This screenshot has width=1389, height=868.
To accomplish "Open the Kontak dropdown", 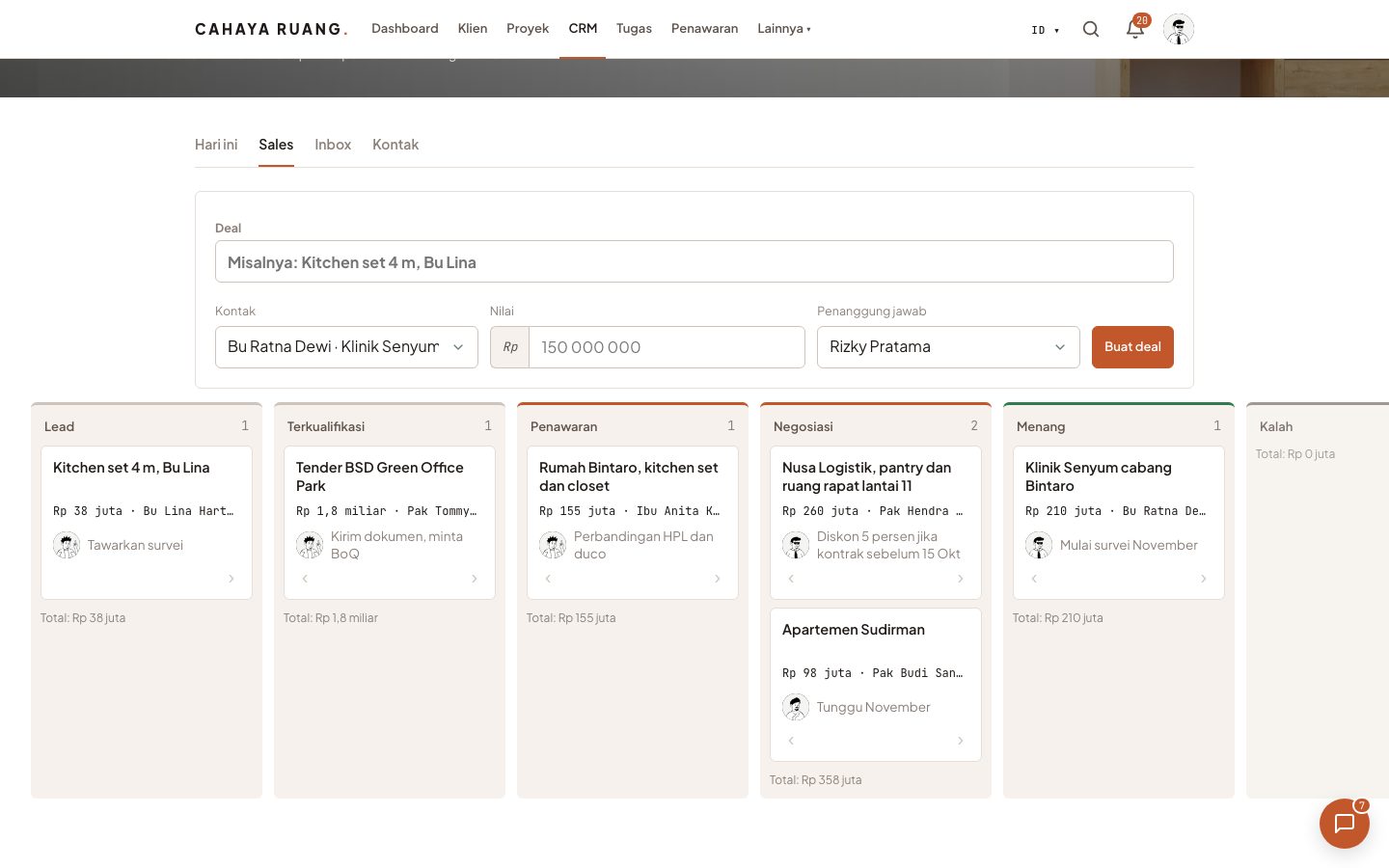I will point(346,347).
